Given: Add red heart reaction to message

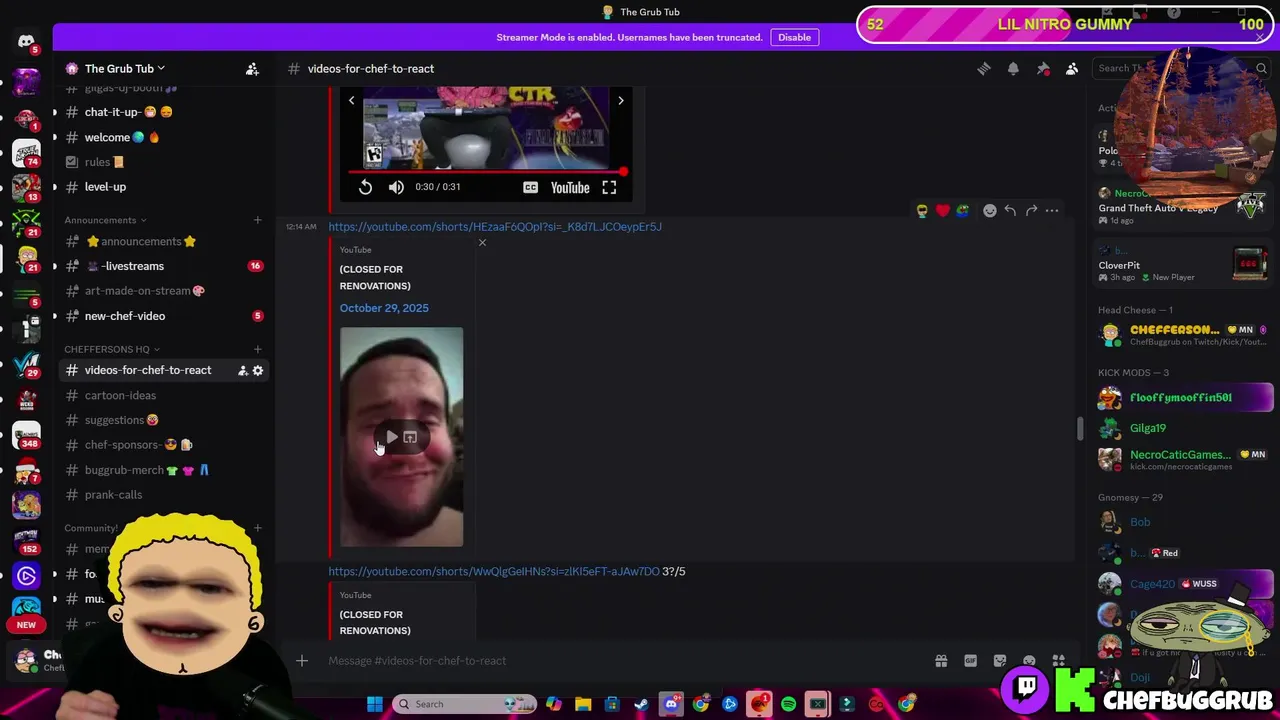Looking at the screenshot, I should 942,210.
